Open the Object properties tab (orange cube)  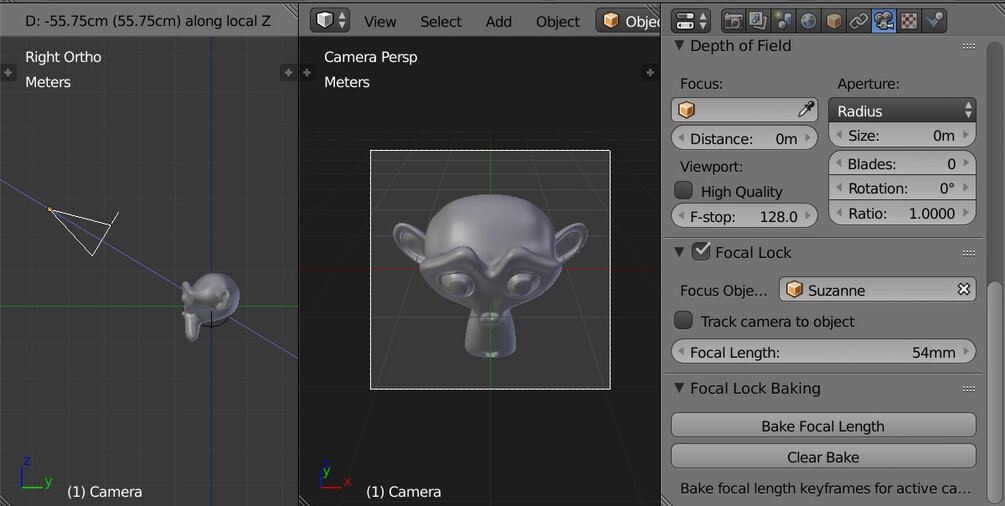[x=833, y=21]
